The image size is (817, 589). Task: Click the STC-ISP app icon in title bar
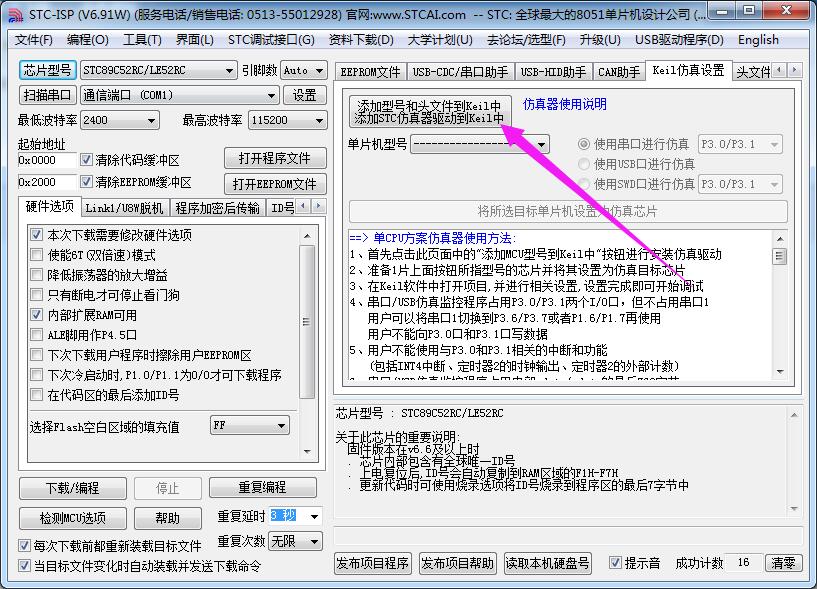pyautogui.click(x=15, y=15)
